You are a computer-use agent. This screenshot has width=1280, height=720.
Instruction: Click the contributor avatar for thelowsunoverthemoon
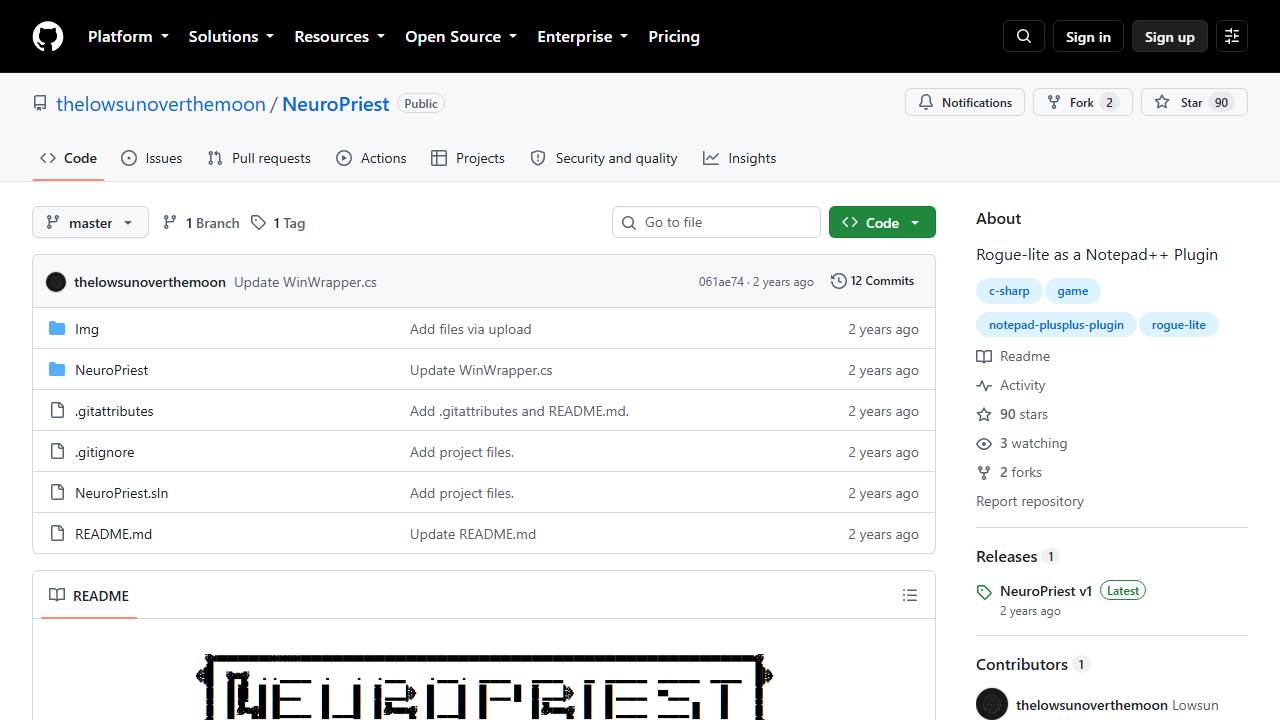click(992, 705)
